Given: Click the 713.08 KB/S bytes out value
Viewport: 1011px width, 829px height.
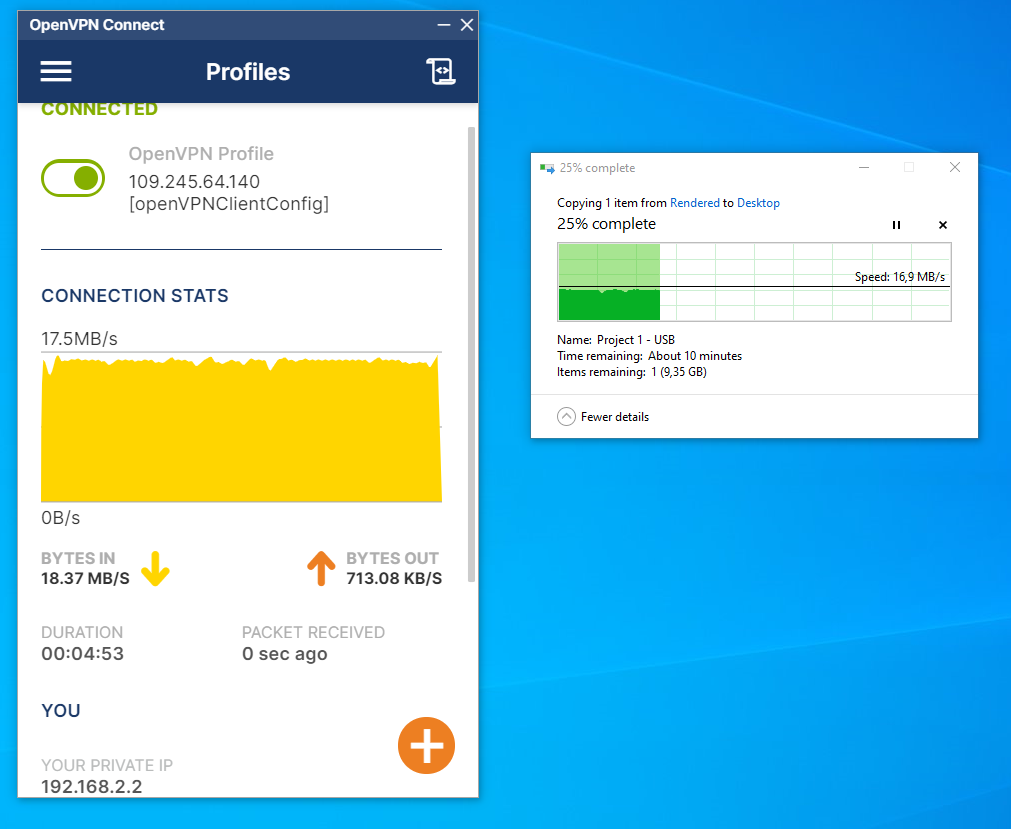Looking at the screenshot, I should click(x=394, y=579).
